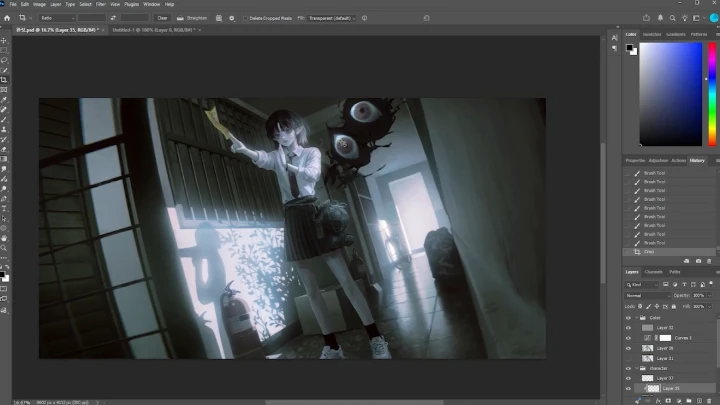Screen dimensions: 720x405
Task: Swap crop width and height values
Action: 113,18
